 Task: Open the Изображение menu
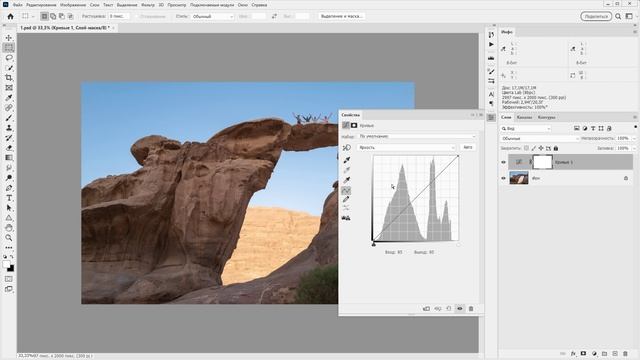pos(73,5)
